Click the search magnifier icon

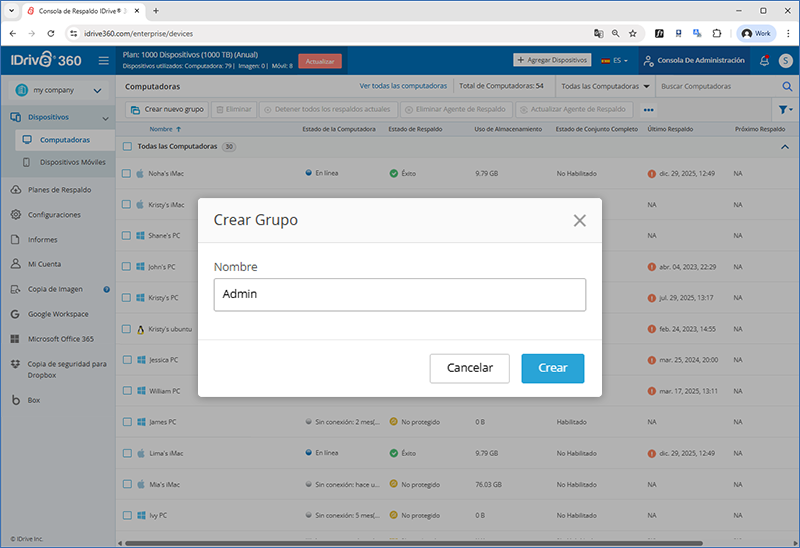click(786, 87)
